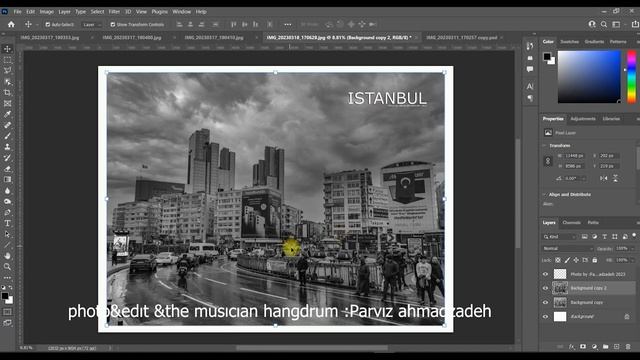Select the Pen tool

(x=7, y=212)
